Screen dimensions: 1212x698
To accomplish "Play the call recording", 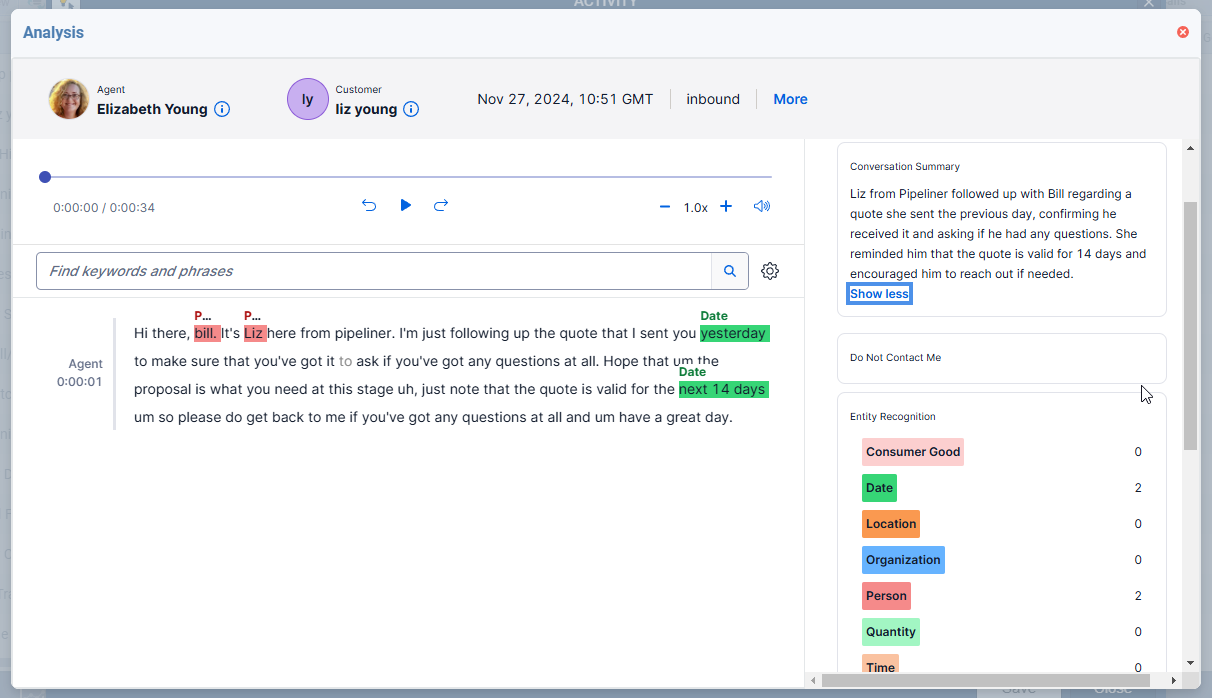I will 405,205.
